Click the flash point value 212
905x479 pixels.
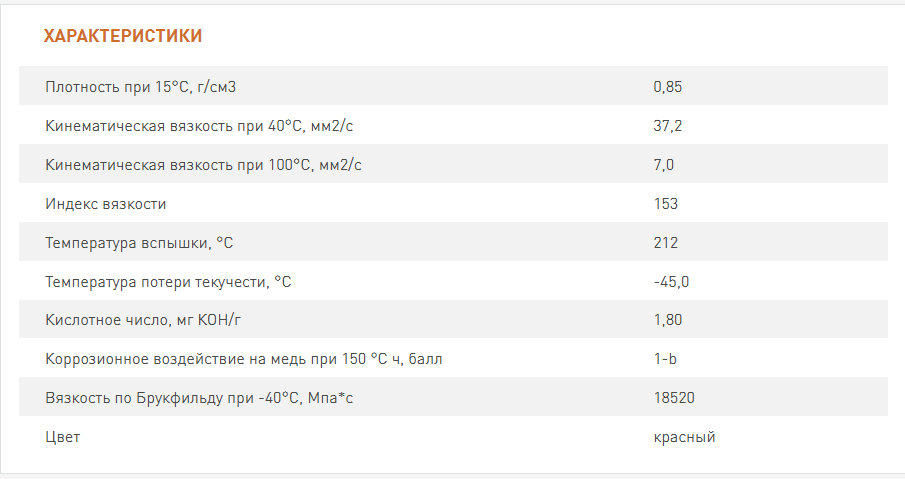click(x=665, y=243)
